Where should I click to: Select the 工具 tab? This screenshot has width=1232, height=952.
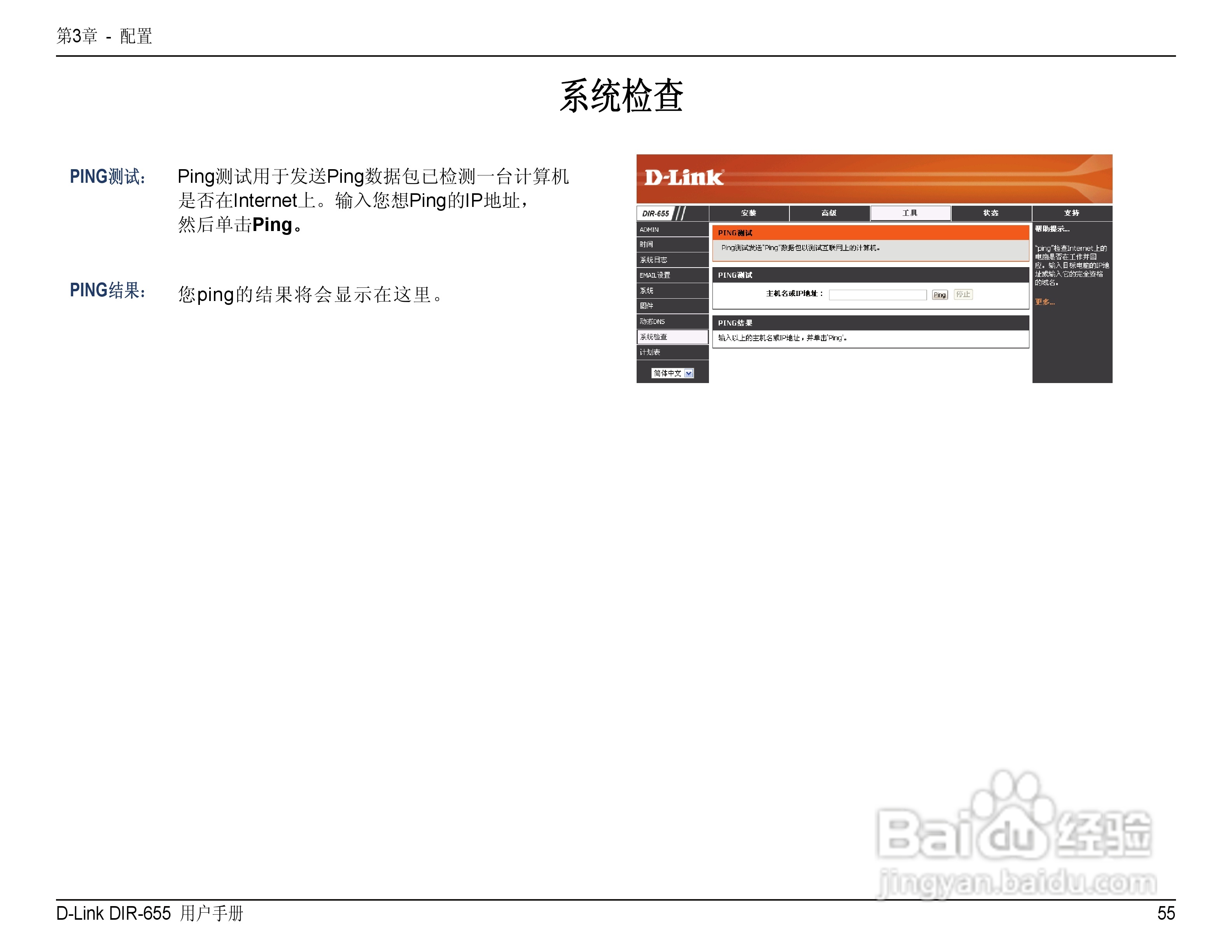point(910,213)
